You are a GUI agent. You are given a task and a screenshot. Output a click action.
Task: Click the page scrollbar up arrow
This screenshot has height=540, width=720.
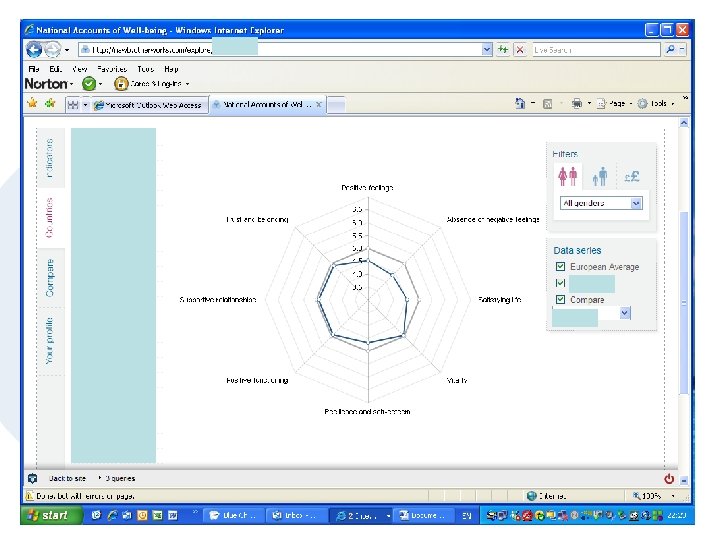click(x=683, y=123)
